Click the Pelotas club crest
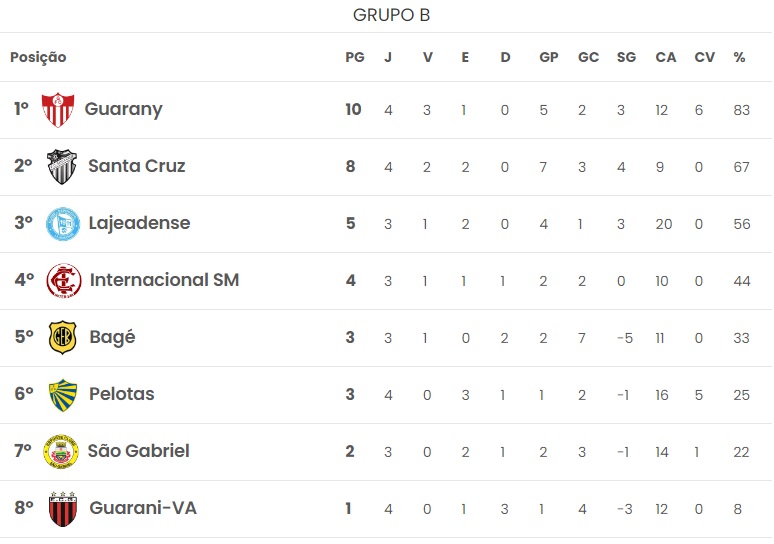The width and height of the screenshot is (774, 544). [x=63, y=395]
